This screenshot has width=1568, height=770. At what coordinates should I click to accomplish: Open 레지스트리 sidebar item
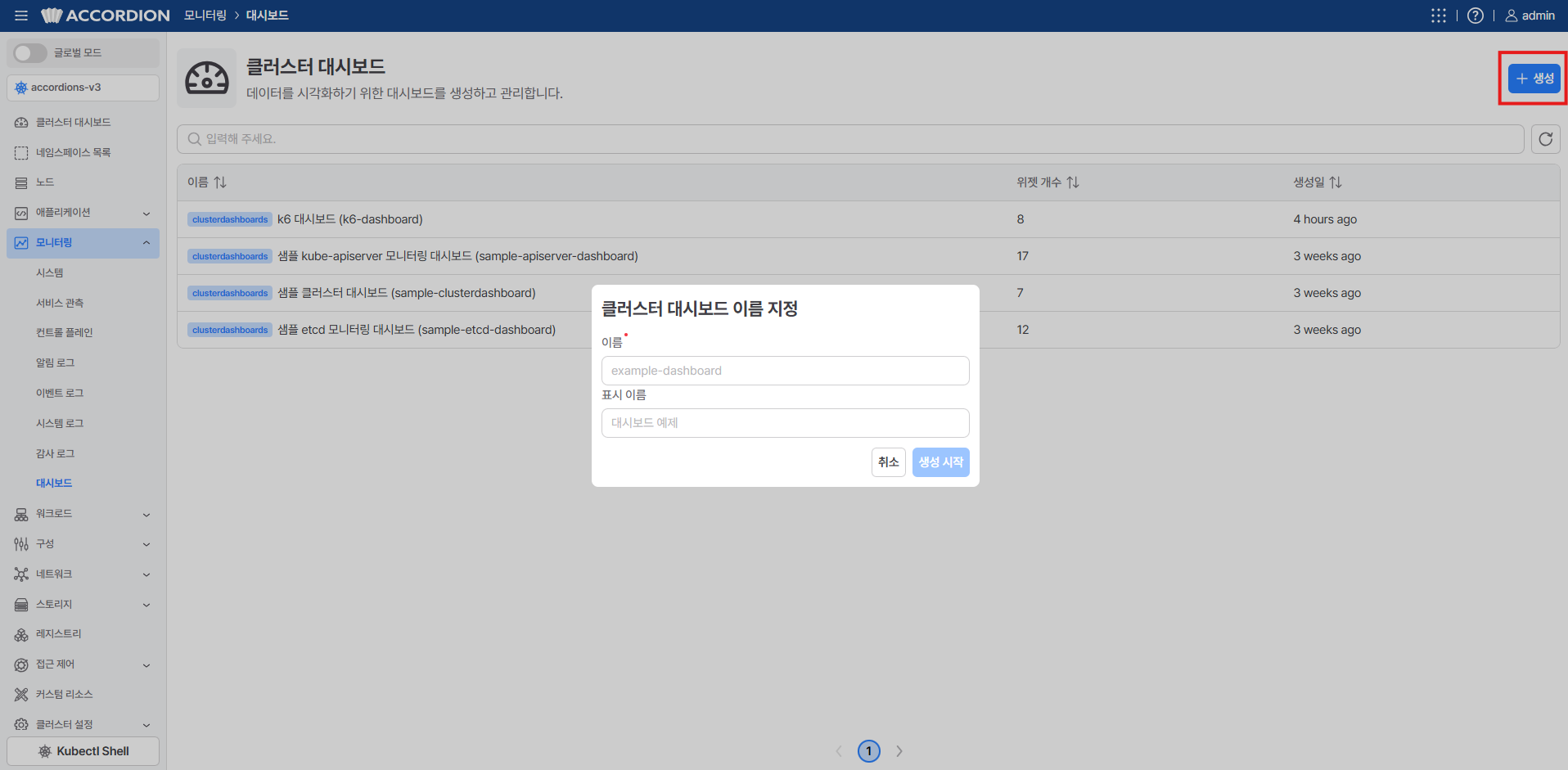pos(83,634)
